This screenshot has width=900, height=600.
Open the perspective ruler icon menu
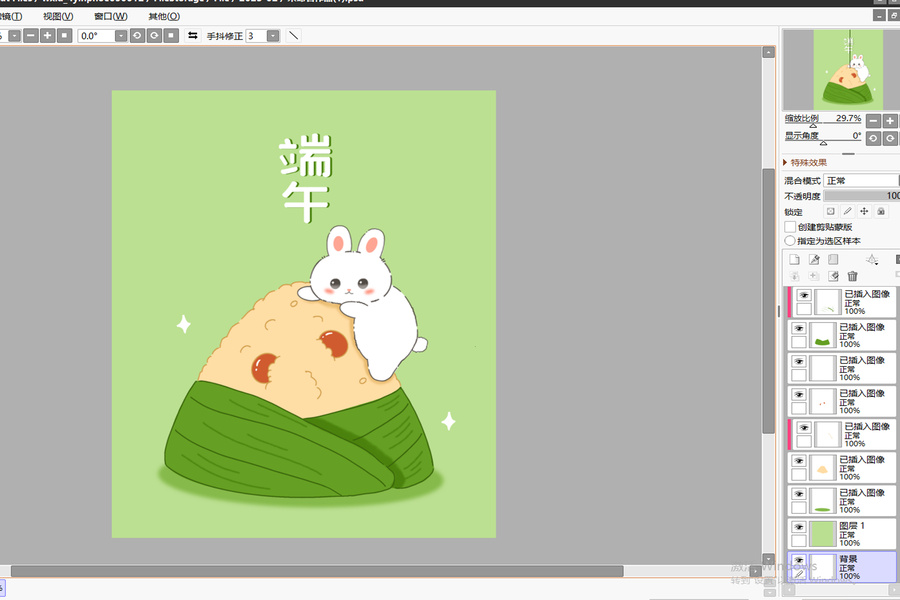872,260
